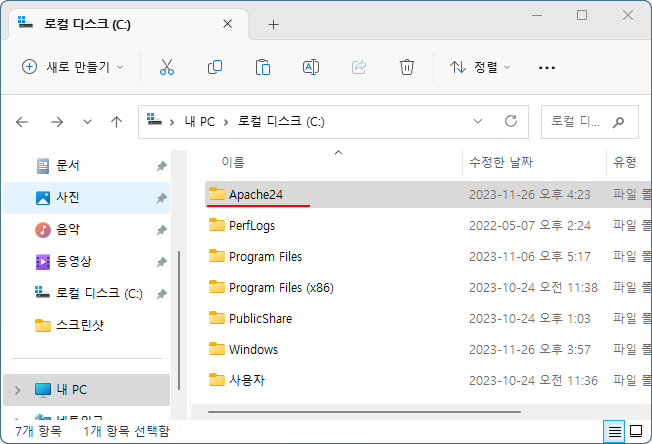
Task: Click the Rename icon in toolbar
Action: tap(311, 67)
